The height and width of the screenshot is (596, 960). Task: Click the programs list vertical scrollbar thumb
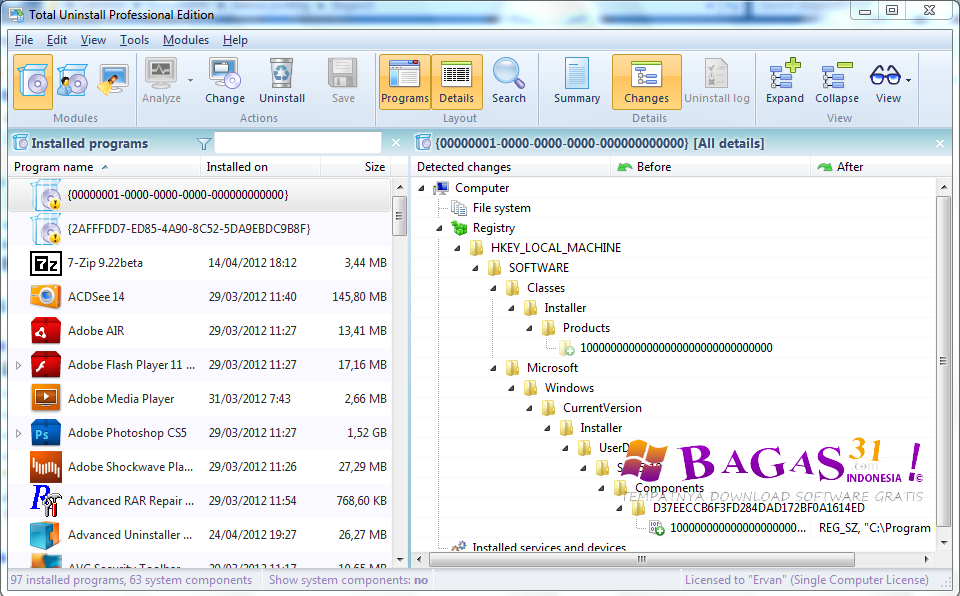(399, 216)
